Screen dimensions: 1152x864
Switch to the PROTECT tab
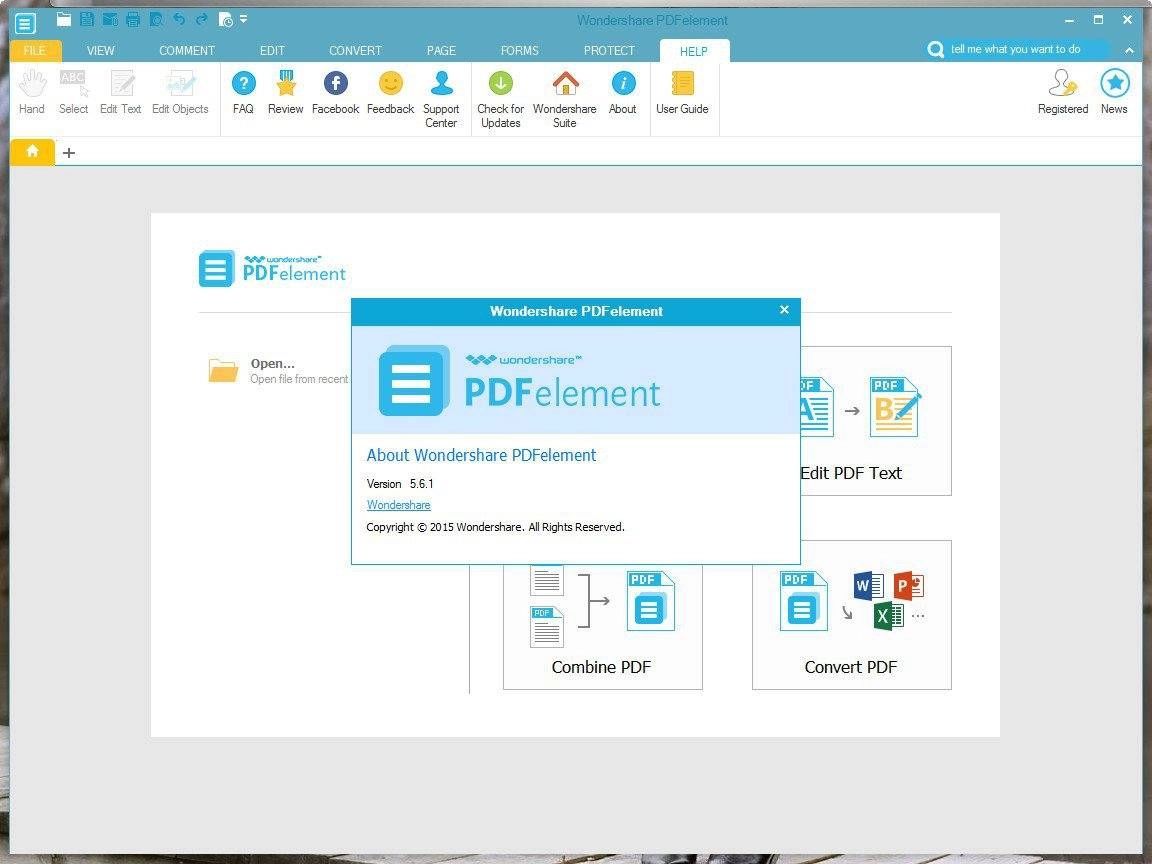click(609, 51)
